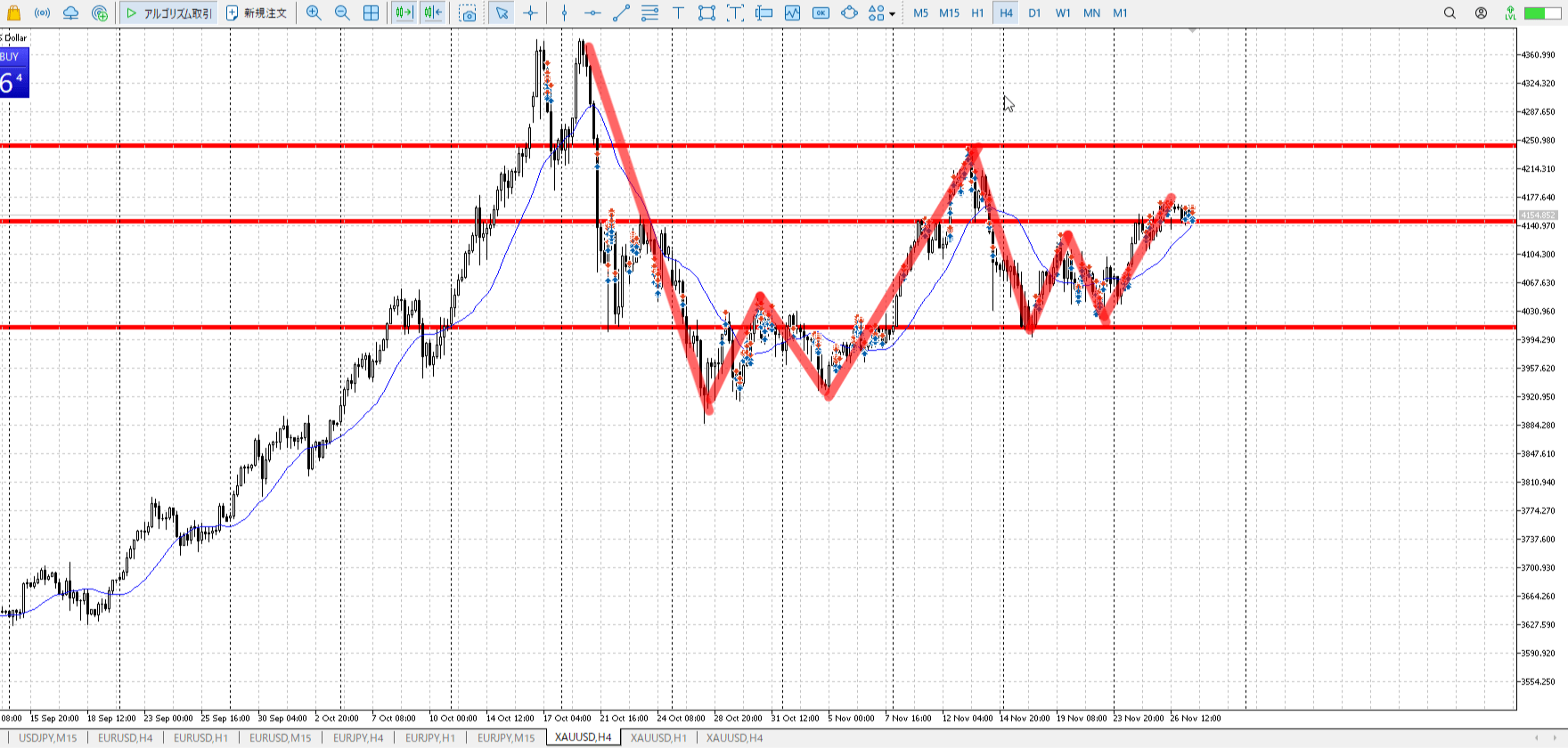
Task: Open the search magnifier in top right
Action: coord(1450,13)
